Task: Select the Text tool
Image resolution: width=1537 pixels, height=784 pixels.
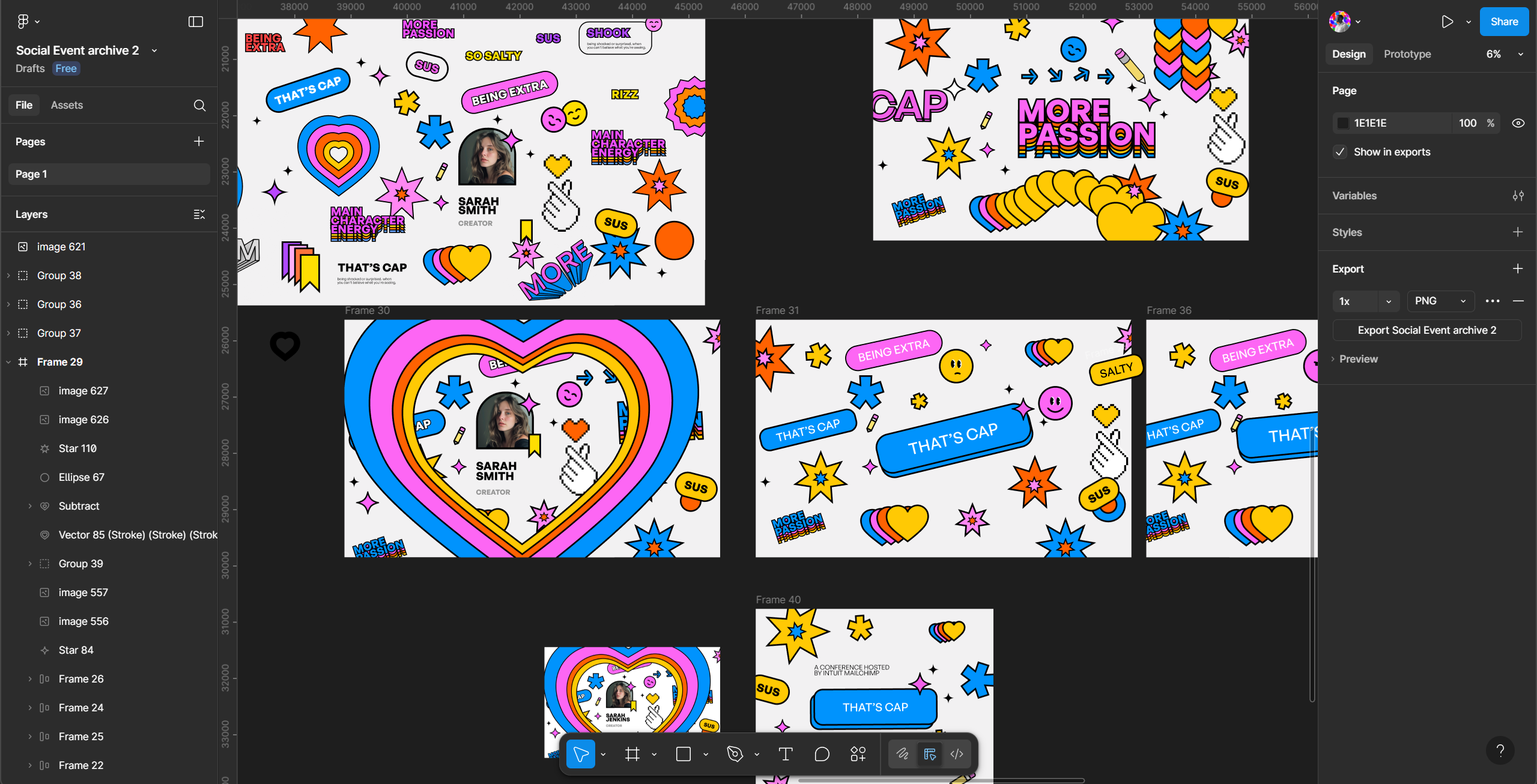Action: pos(785,754)
